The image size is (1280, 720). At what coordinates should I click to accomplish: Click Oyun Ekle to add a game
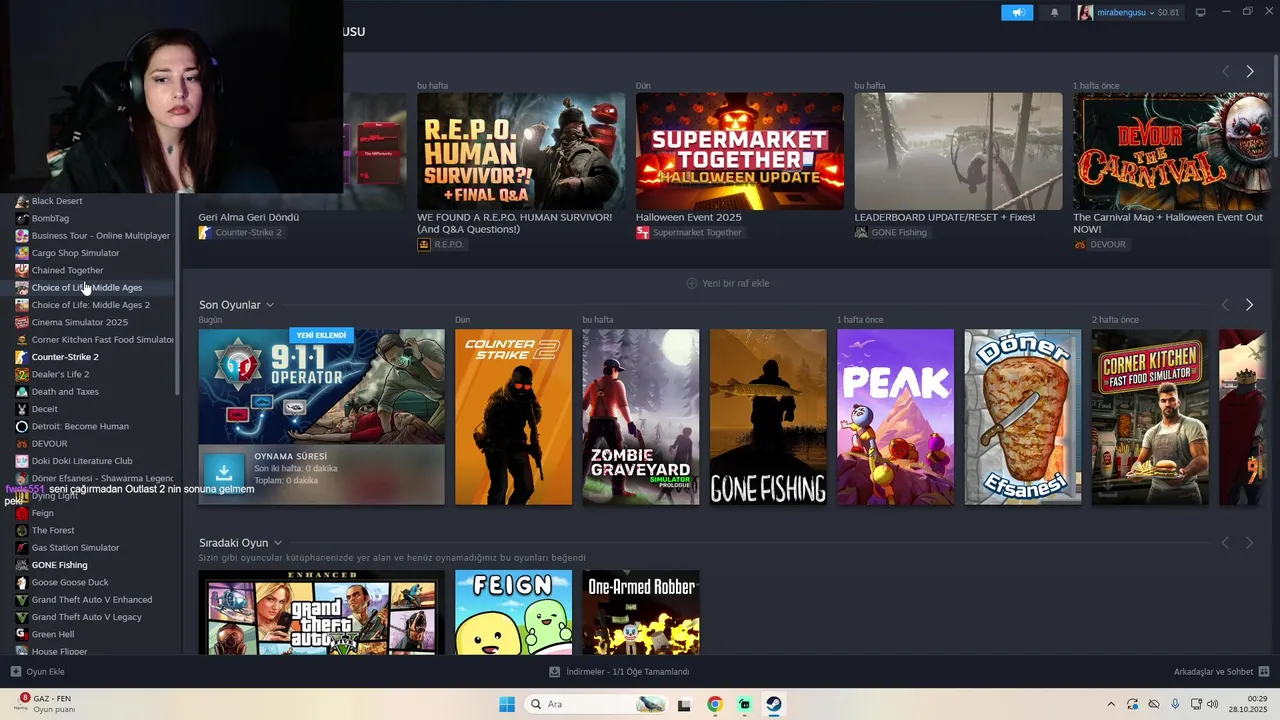38,672
